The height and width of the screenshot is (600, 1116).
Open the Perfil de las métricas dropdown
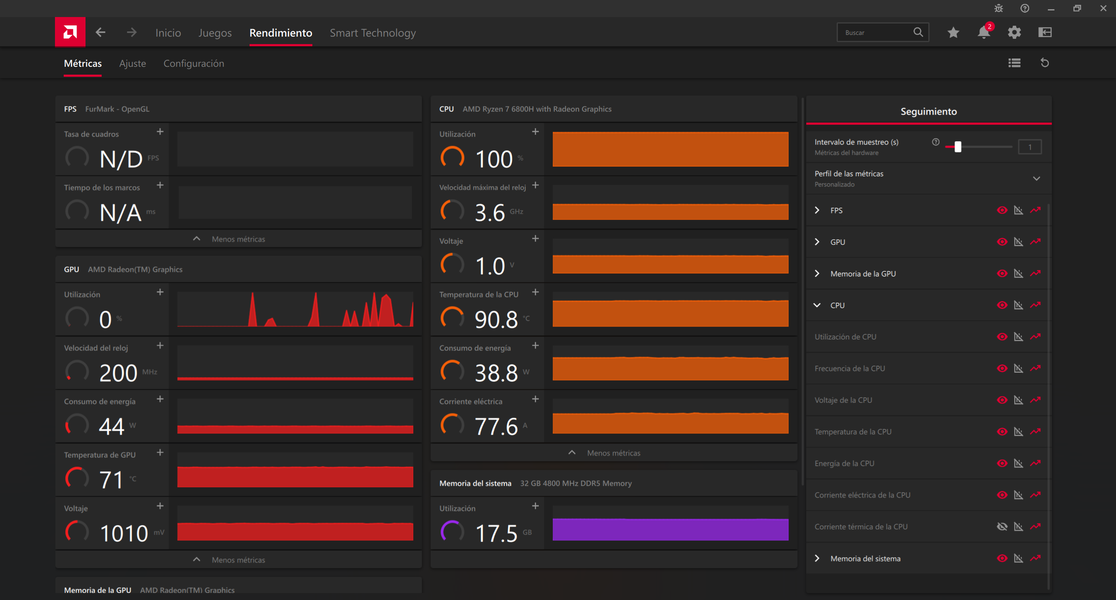pyautogui.click(x=1036, y=178)
